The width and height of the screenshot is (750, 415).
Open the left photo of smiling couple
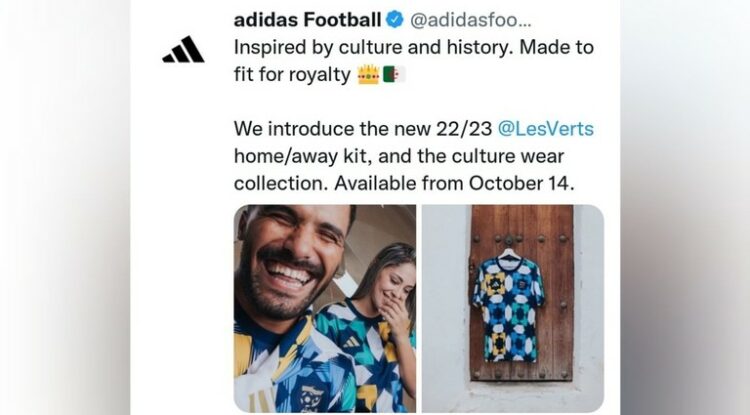324,308
